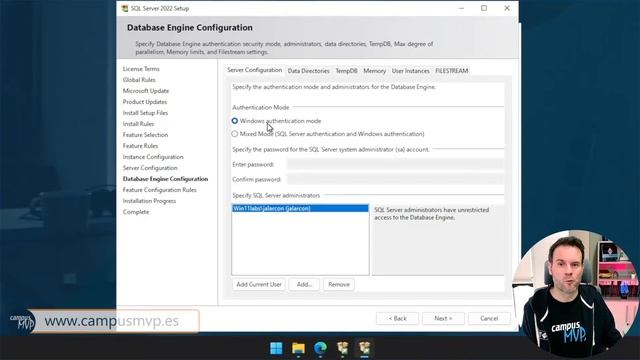Click Server Configuration step in sidebar
This screenshot has height=360, width=640.
tap(150, 168)
